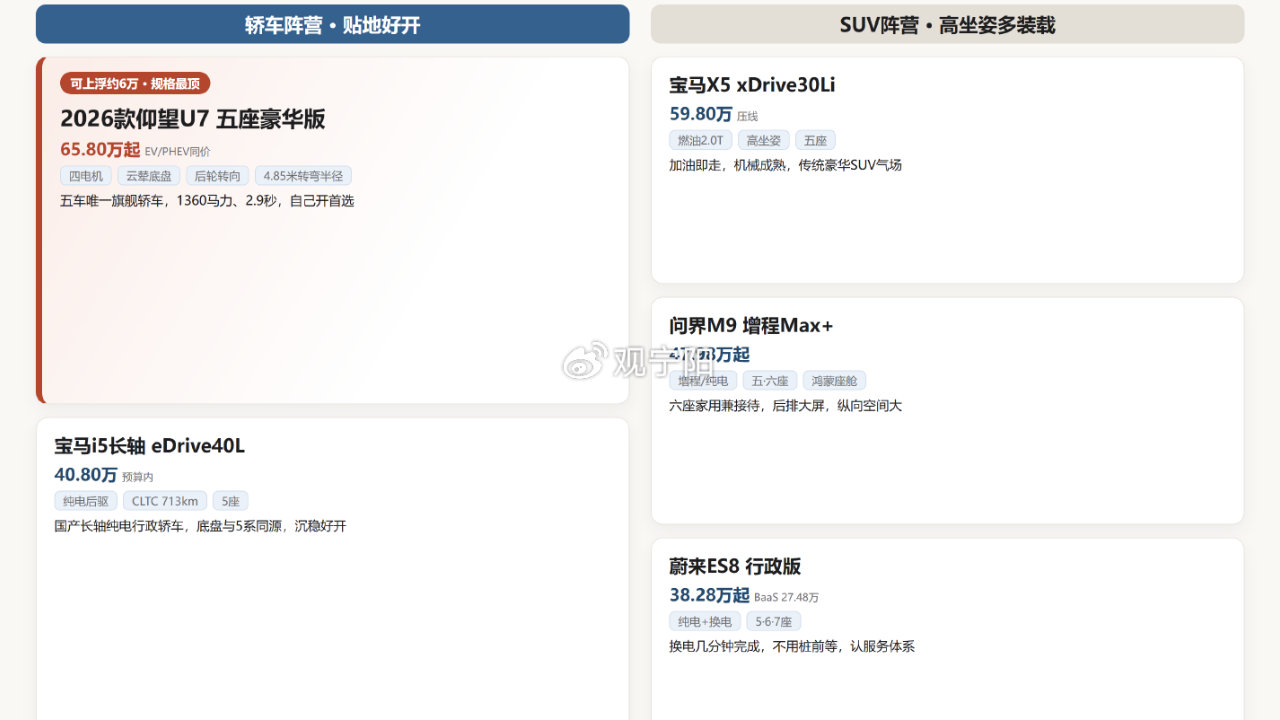Select the 纯电后驱 tag
The image size is (1280, 720).
[x=86, y=501]
